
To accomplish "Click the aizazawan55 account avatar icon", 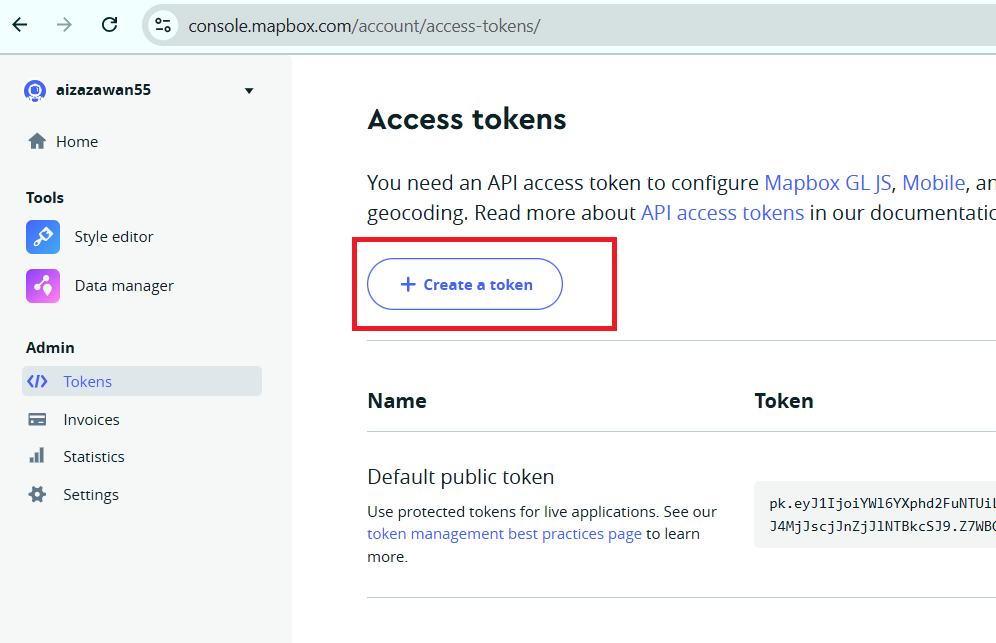I will click(x=35, y=90).
